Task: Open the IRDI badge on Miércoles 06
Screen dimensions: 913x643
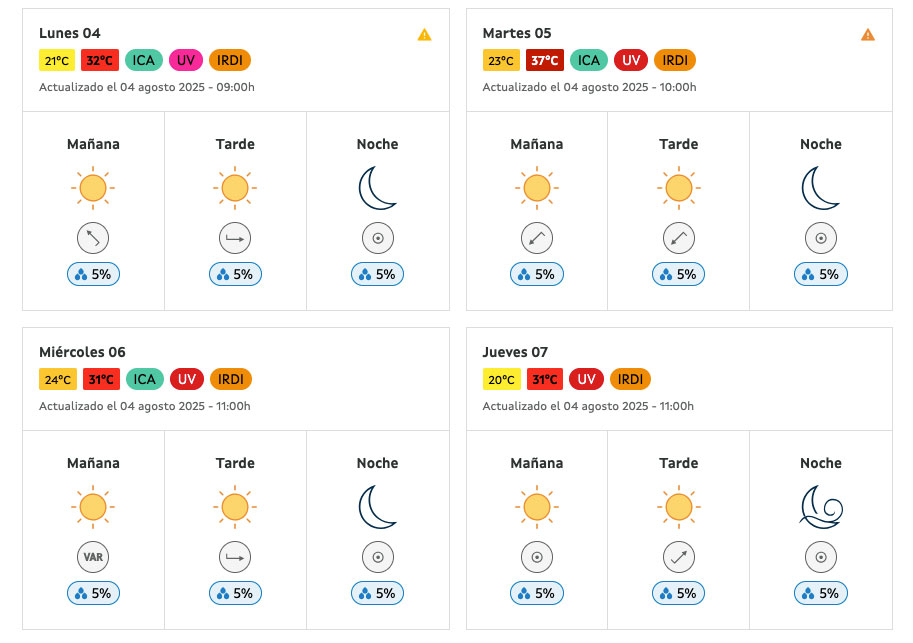Action: 231,379
